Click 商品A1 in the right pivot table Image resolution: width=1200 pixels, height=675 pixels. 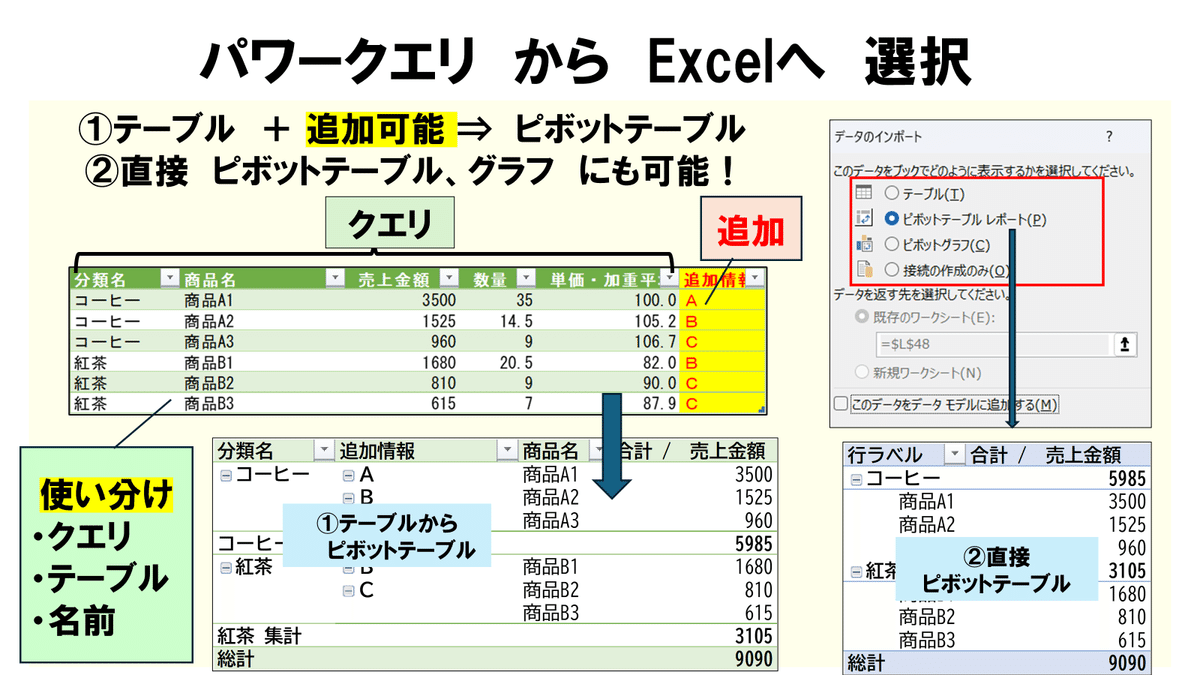coord(927,502)
